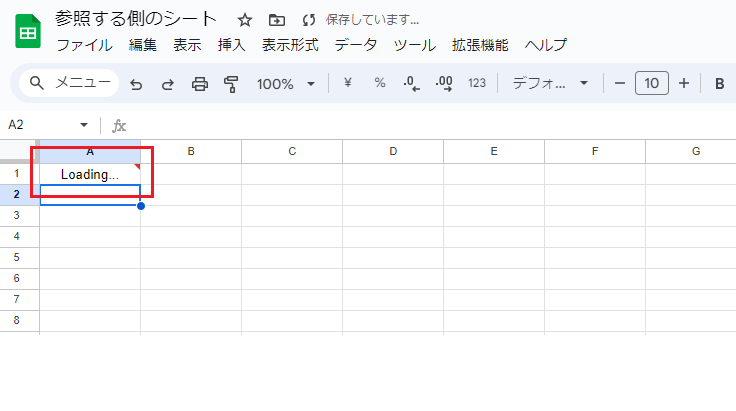Open the default font dropdown
Screen dimensions: 736x411
click(x=550, y=84)
